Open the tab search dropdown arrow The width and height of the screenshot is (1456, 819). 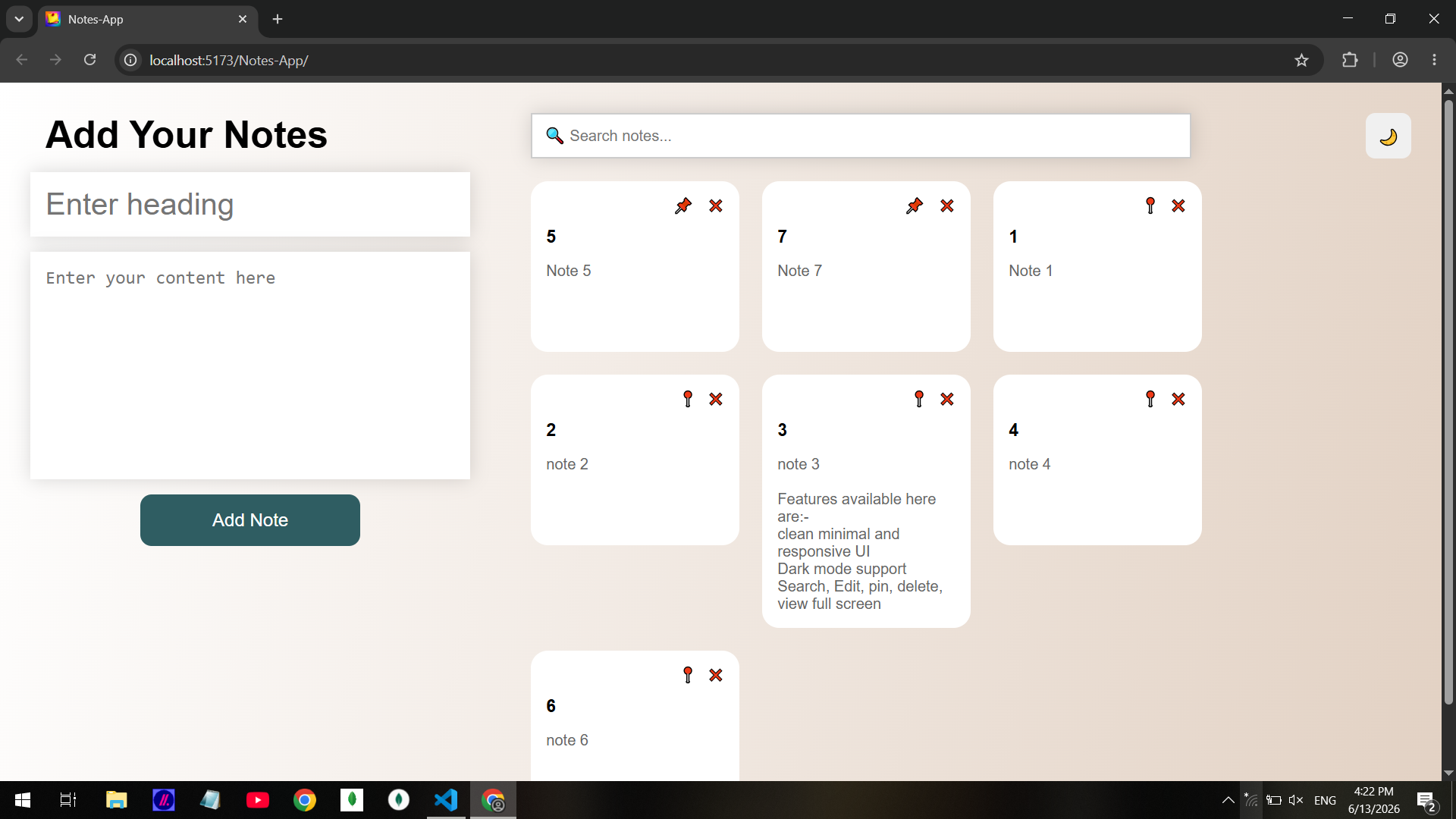19,19
